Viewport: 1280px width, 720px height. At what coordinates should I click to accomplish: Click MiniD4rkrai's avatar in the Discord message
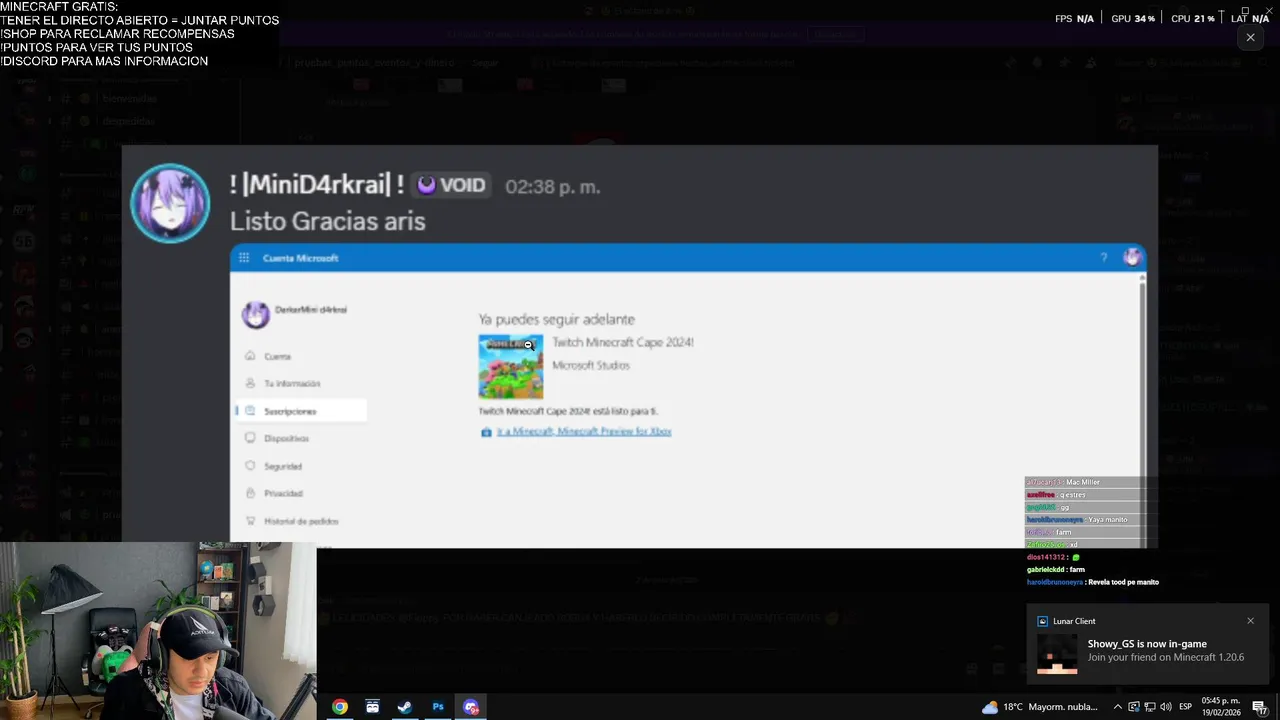(x=170, y=203)
